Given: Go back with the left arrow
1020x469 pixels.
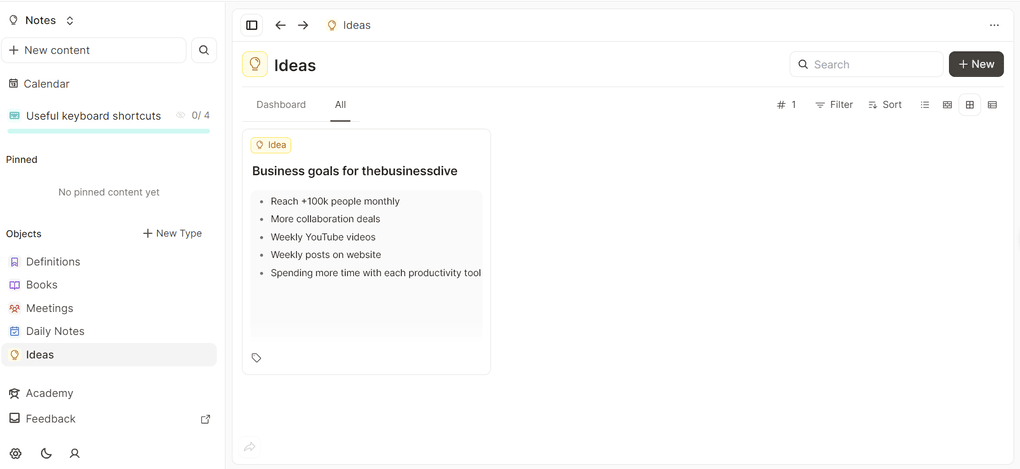Looking at the screenshot, I should [280, 25].
